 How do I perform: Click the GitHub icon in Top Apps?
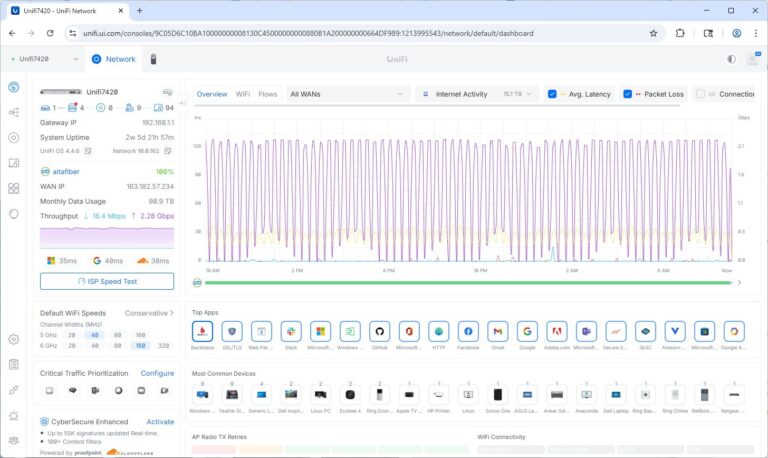tap(379, 331)
